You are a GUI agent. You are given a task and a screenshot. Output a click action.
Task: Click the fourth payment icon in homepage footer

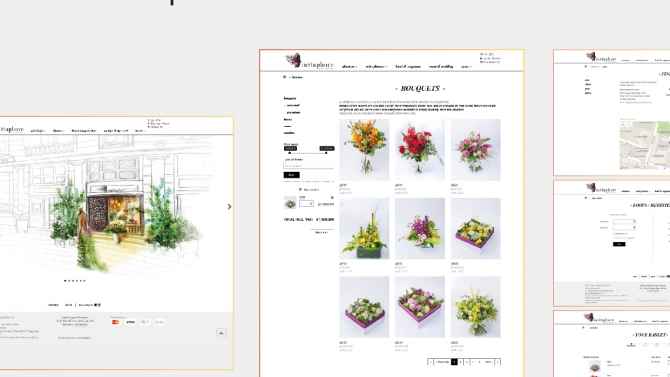pyautogui.click(x=160, y=322)
